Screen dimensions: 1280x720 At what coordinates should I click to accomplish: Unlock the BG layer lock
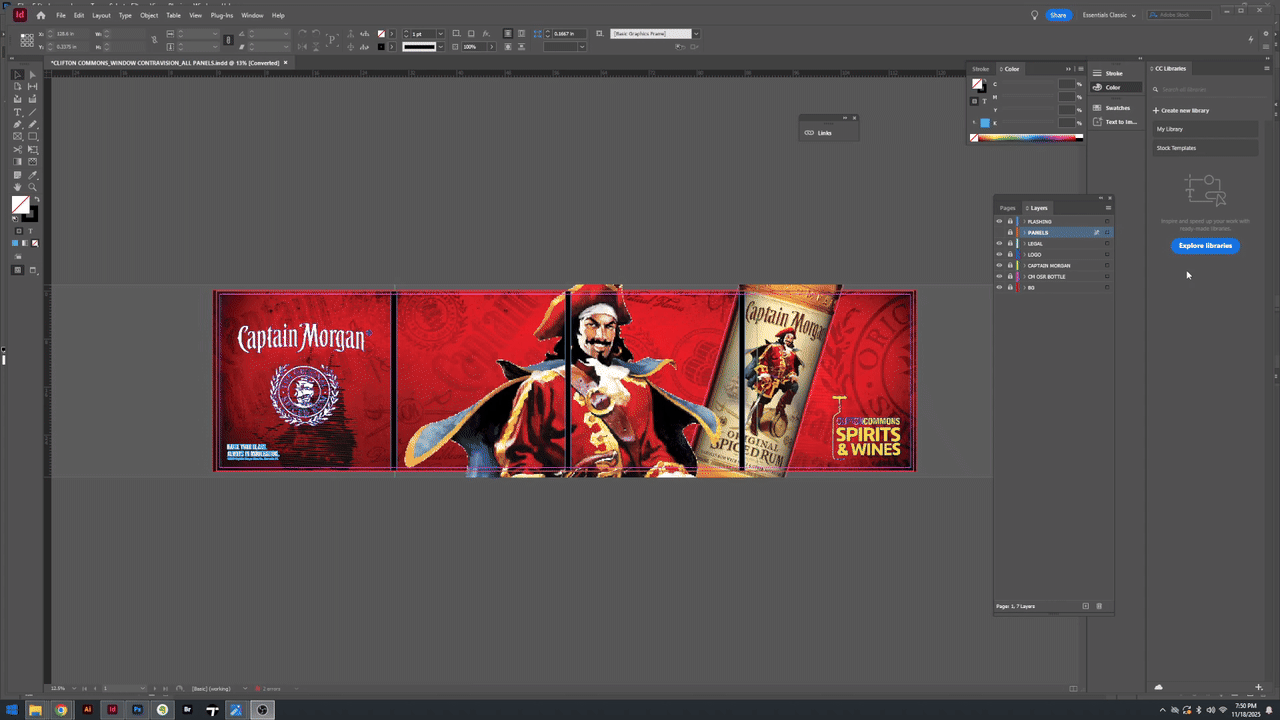(1010, 287)
